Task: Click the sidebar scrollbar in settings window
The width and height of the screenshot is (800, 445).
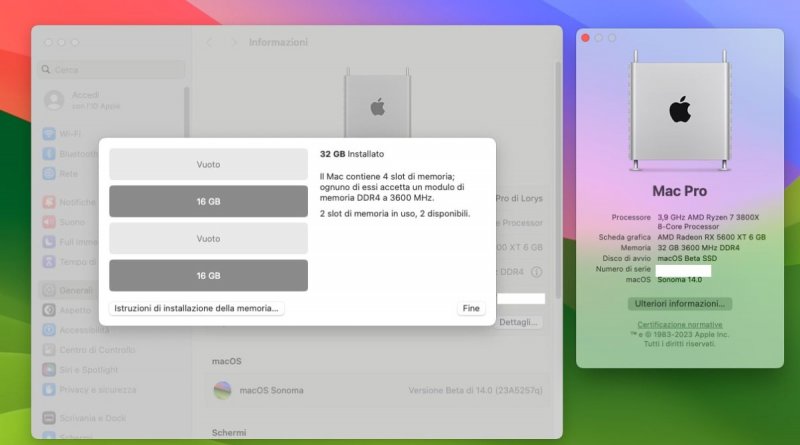Action: click(x=187, y=112)
